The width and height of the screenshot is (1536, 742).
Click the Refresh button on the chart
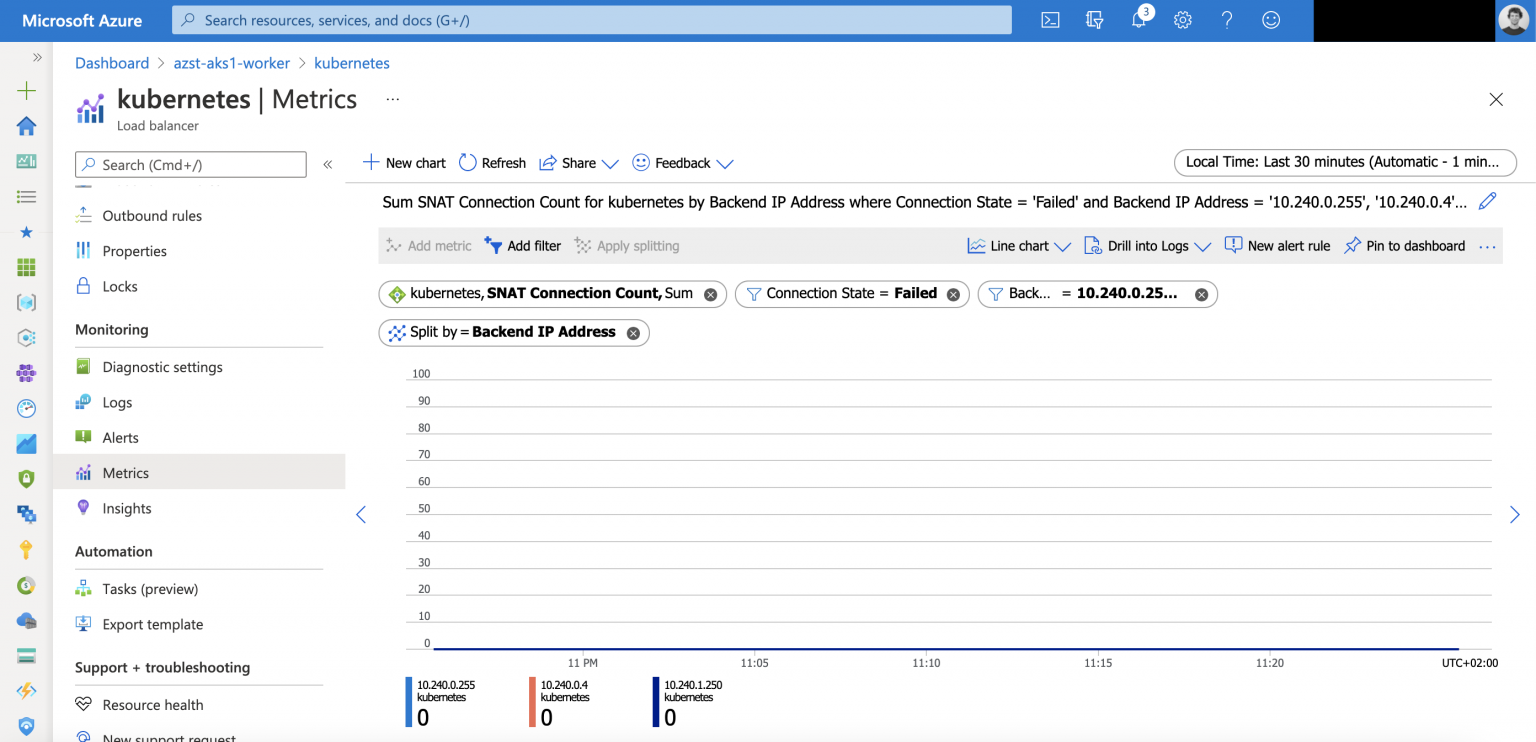[491, 162]
